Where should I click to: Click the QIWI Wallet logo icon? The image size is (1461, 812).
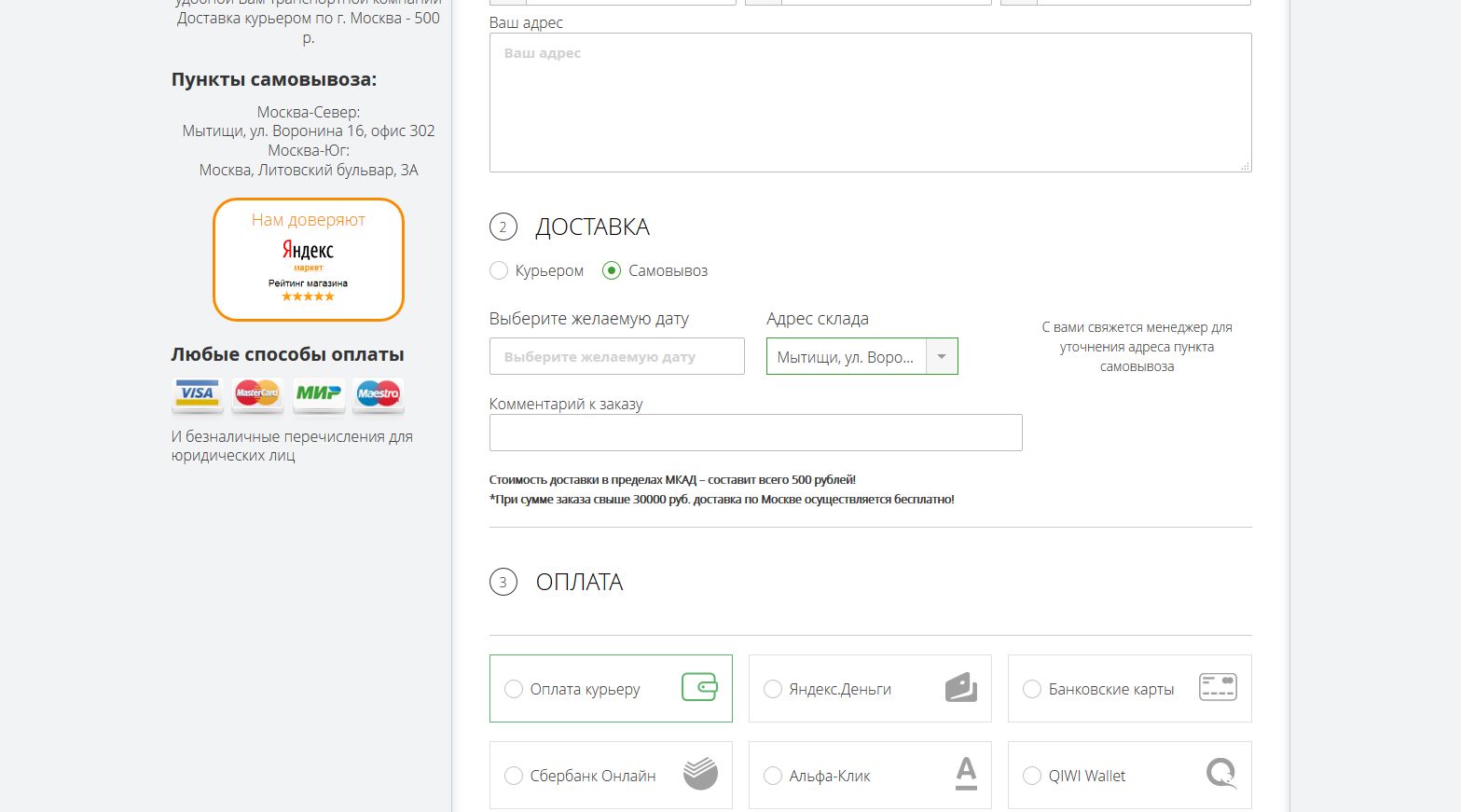point(1220,774)
